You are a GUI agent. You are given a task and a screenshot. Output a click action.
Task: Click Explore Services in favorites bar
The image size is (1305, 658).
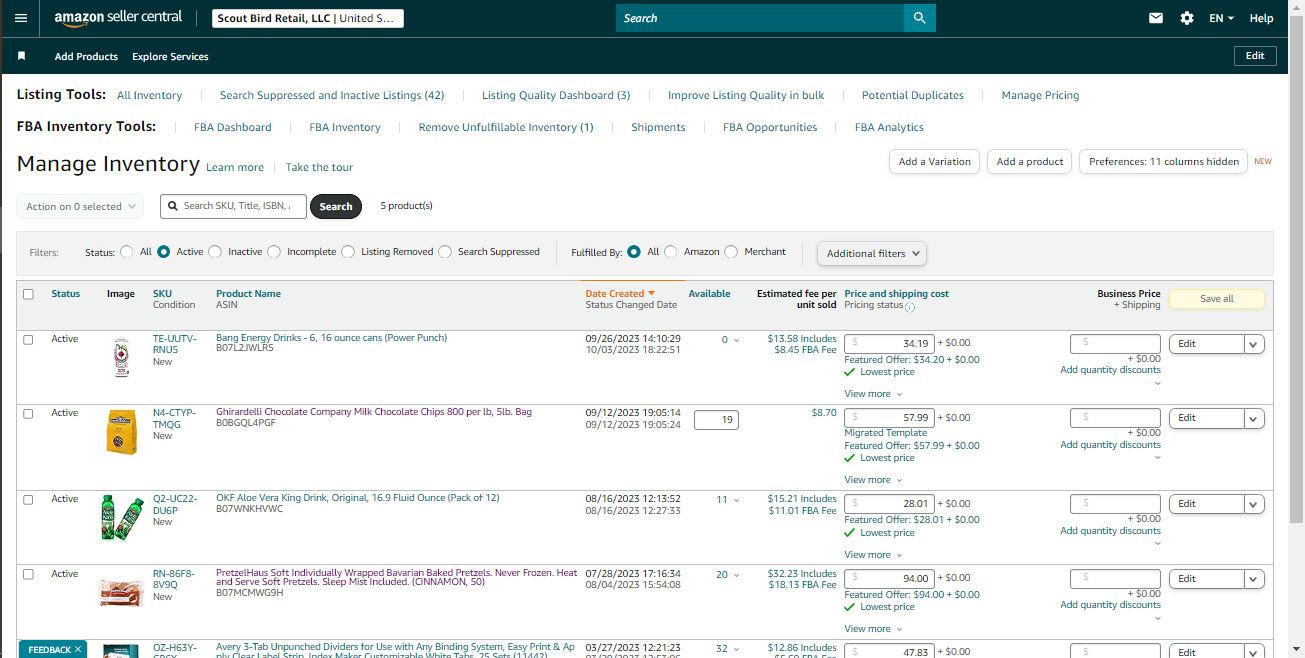pyautogui.click(x=170, y=56)
